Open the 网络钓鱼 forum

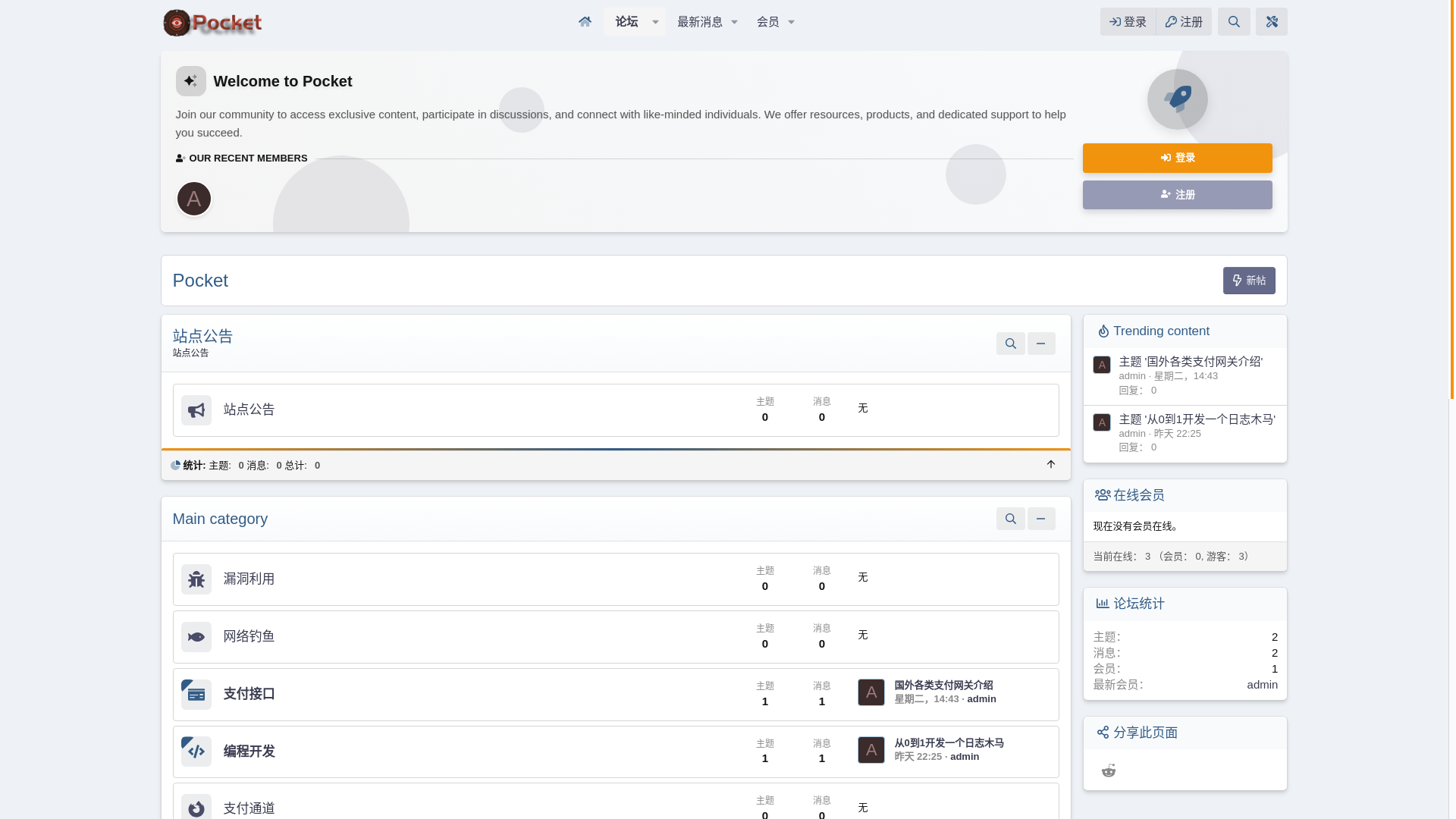249,636
